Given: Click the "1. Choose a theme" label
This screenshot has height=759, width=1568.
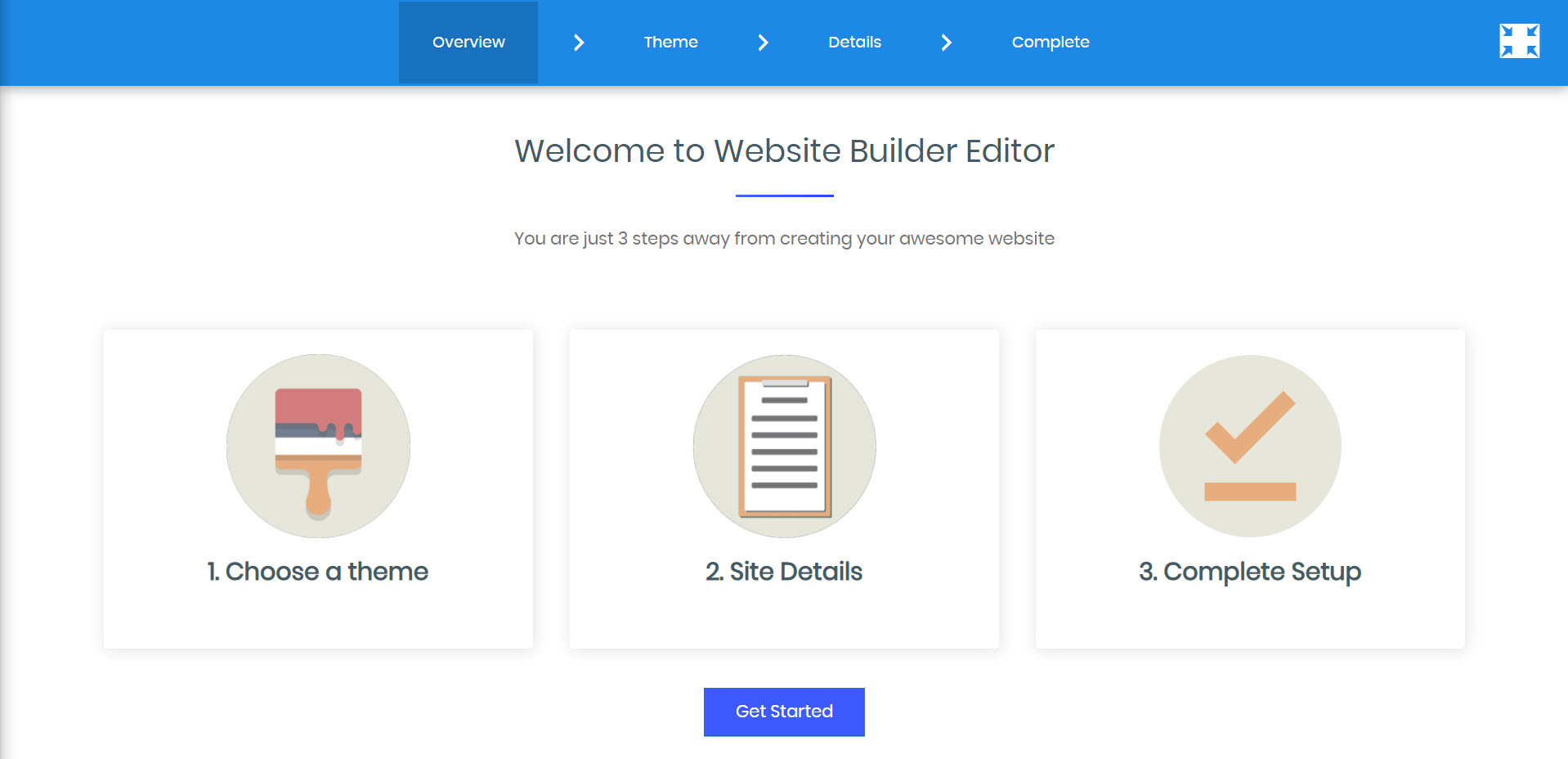Looking at the screenshot, I should 318,571.
